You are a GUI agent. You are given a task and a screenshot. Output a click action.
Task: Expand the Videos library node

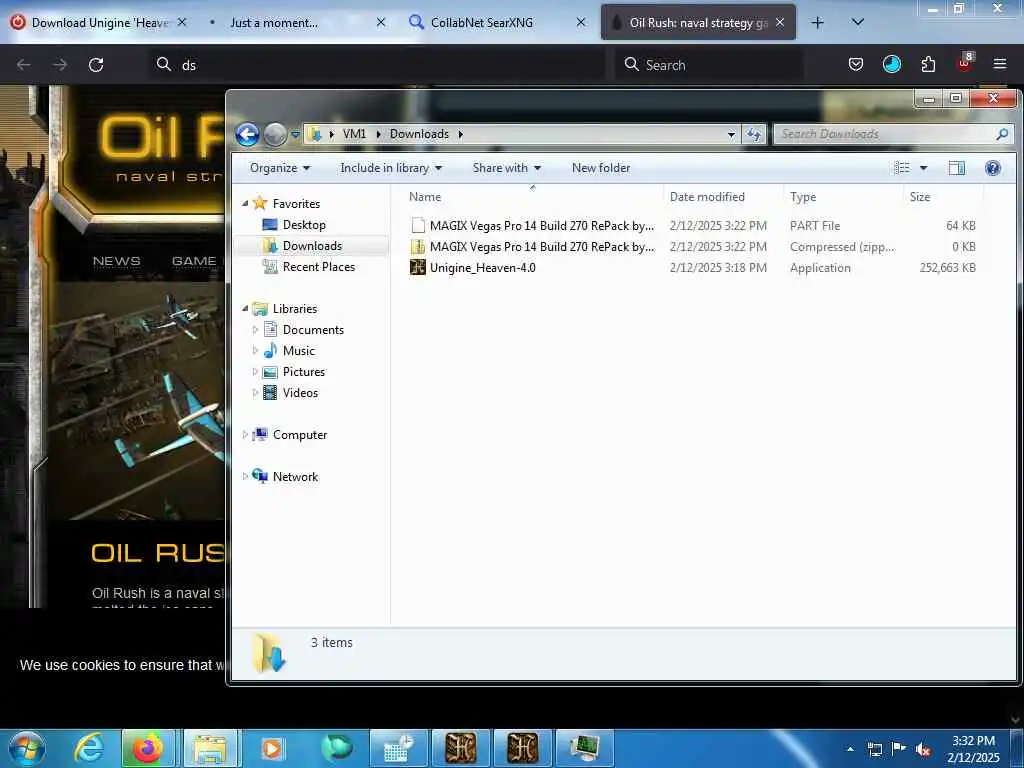tap(255, 392)
